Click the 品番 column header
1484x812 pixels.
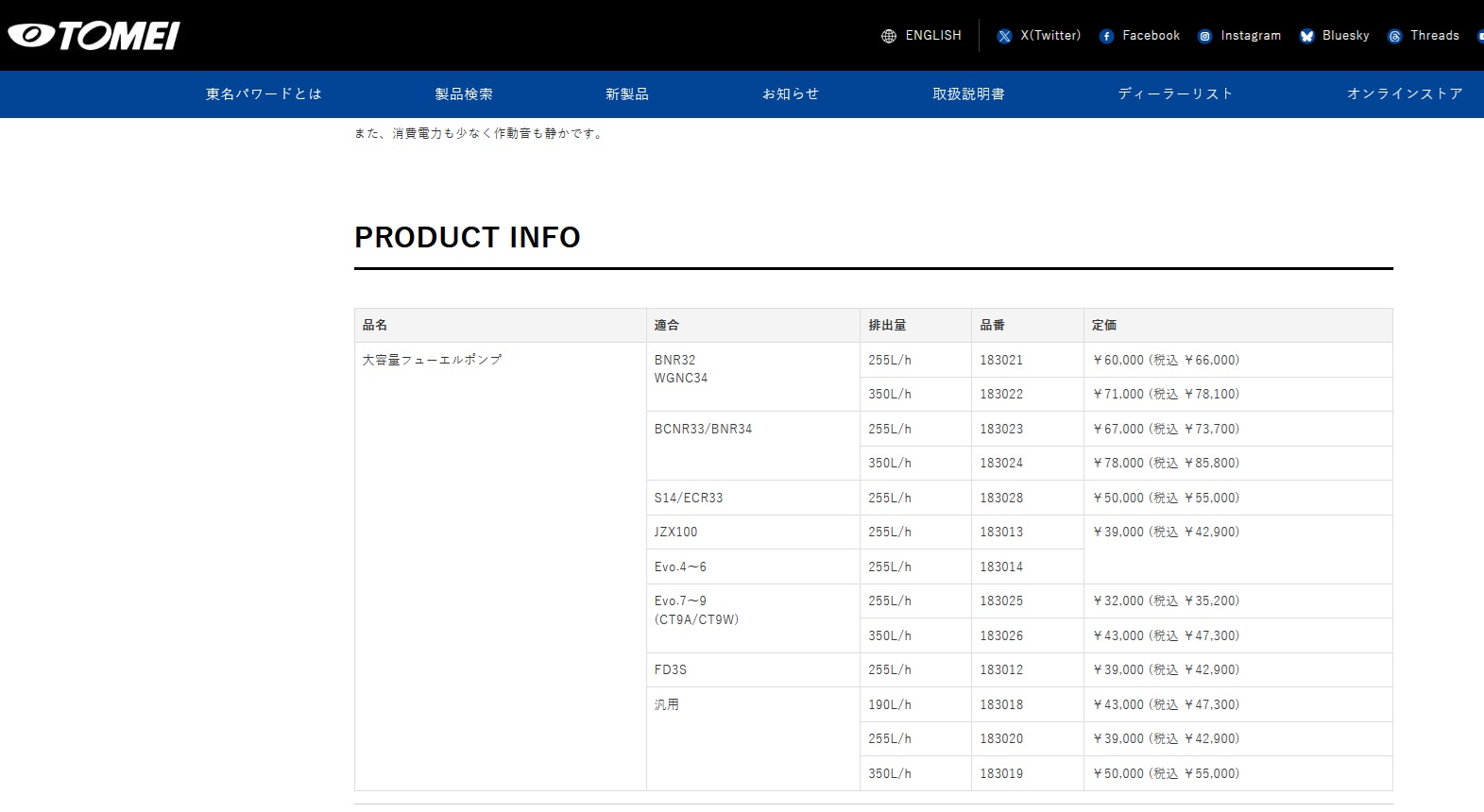[1028, 325]
